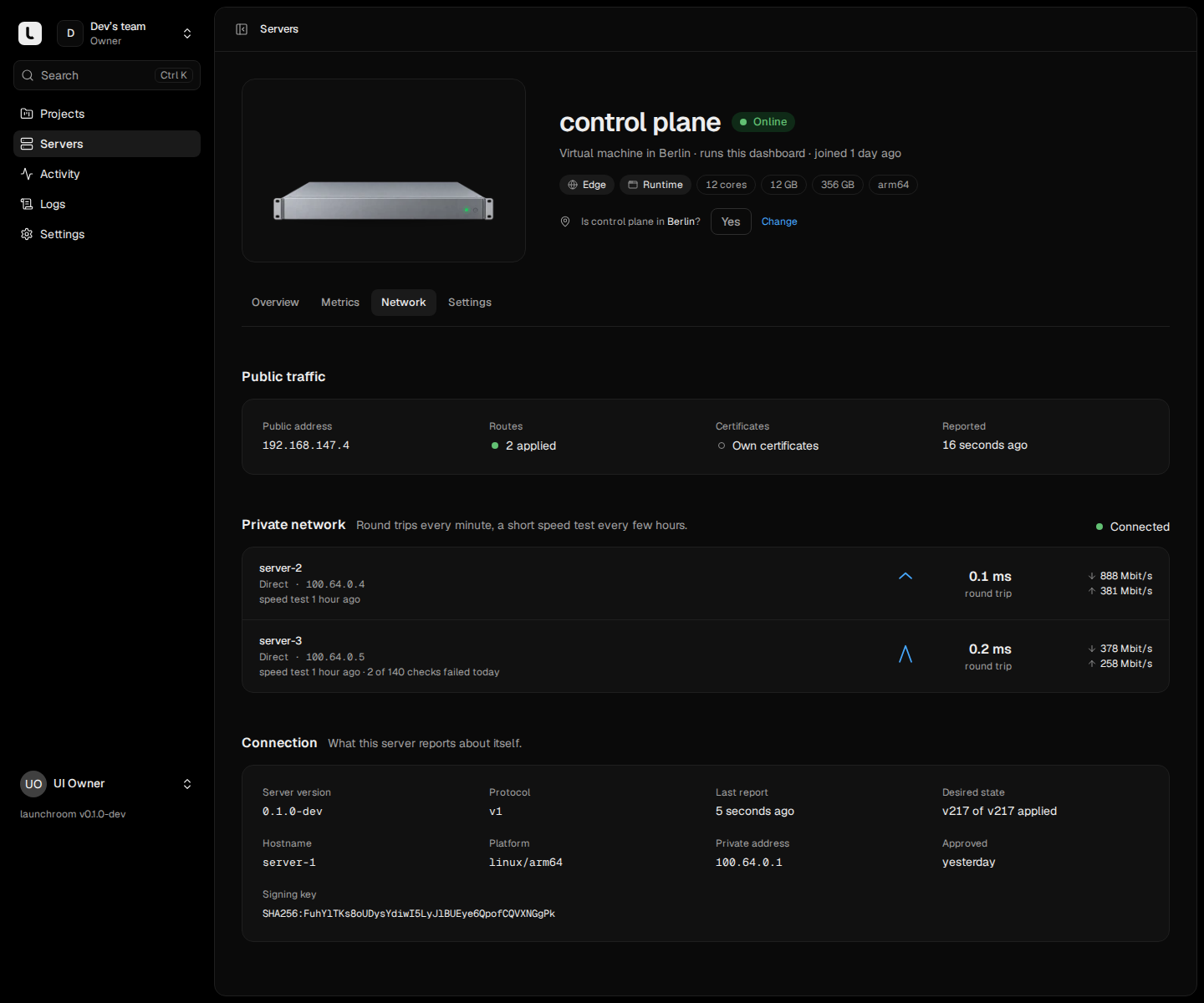
Task: Expand the Dev's team switcher chevron
Action: click(187, 33)
